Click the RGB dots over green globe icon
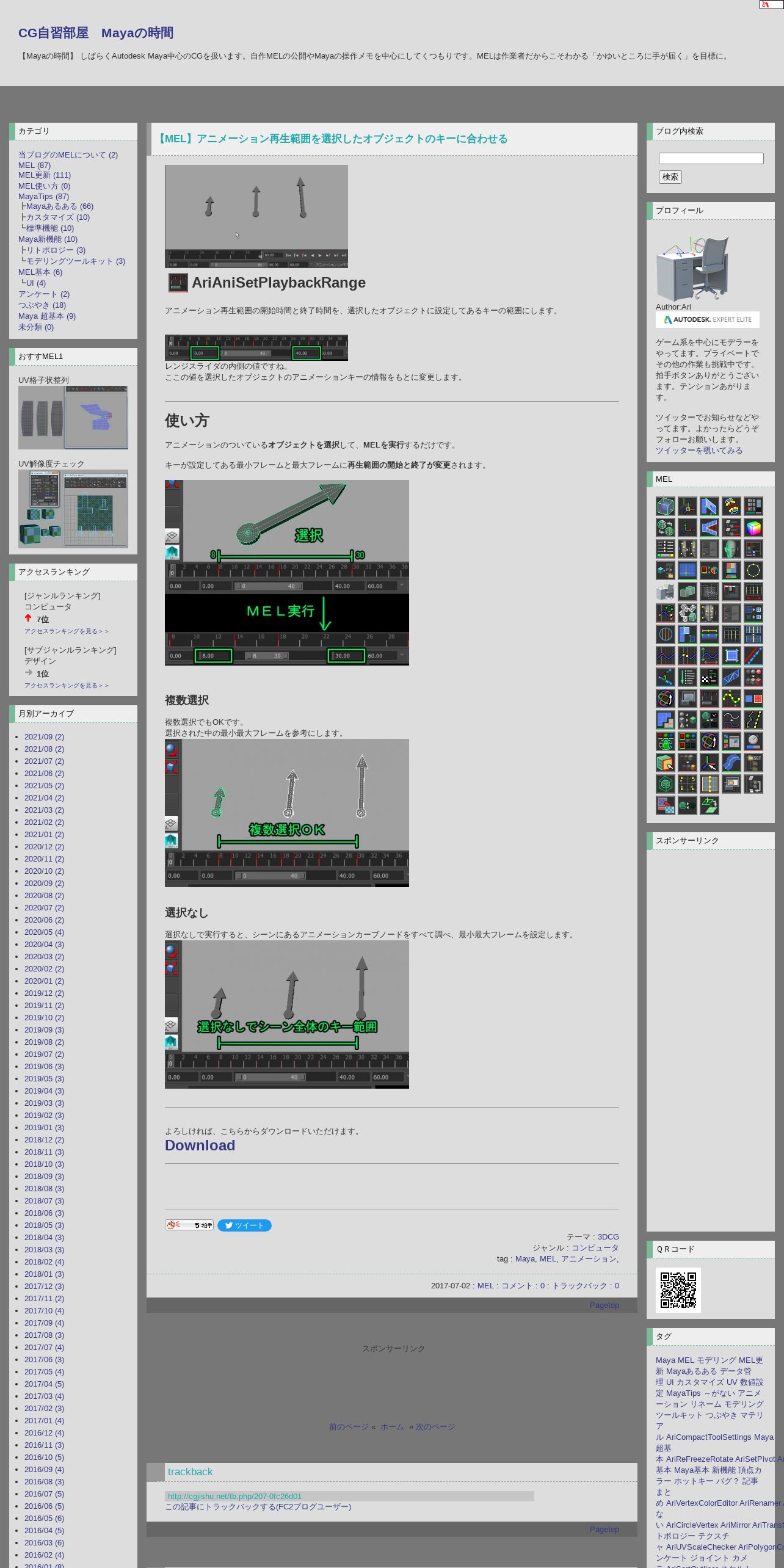The width and height of the screenshot is (784, 1568). click(x=666, y=741)
